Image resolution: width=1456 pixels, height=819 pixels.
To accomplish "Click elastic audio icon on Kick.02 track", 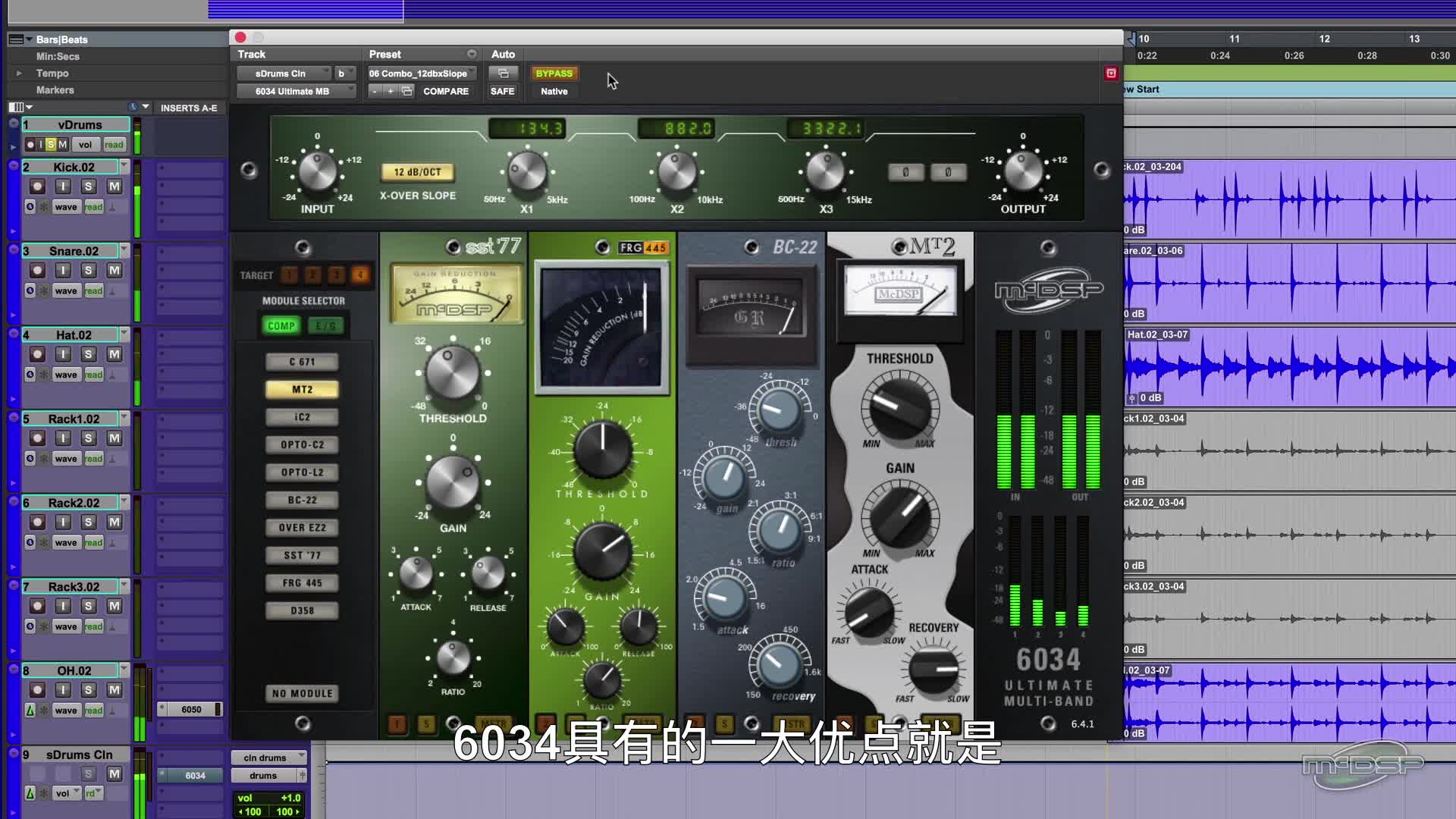I will [30, 207].
